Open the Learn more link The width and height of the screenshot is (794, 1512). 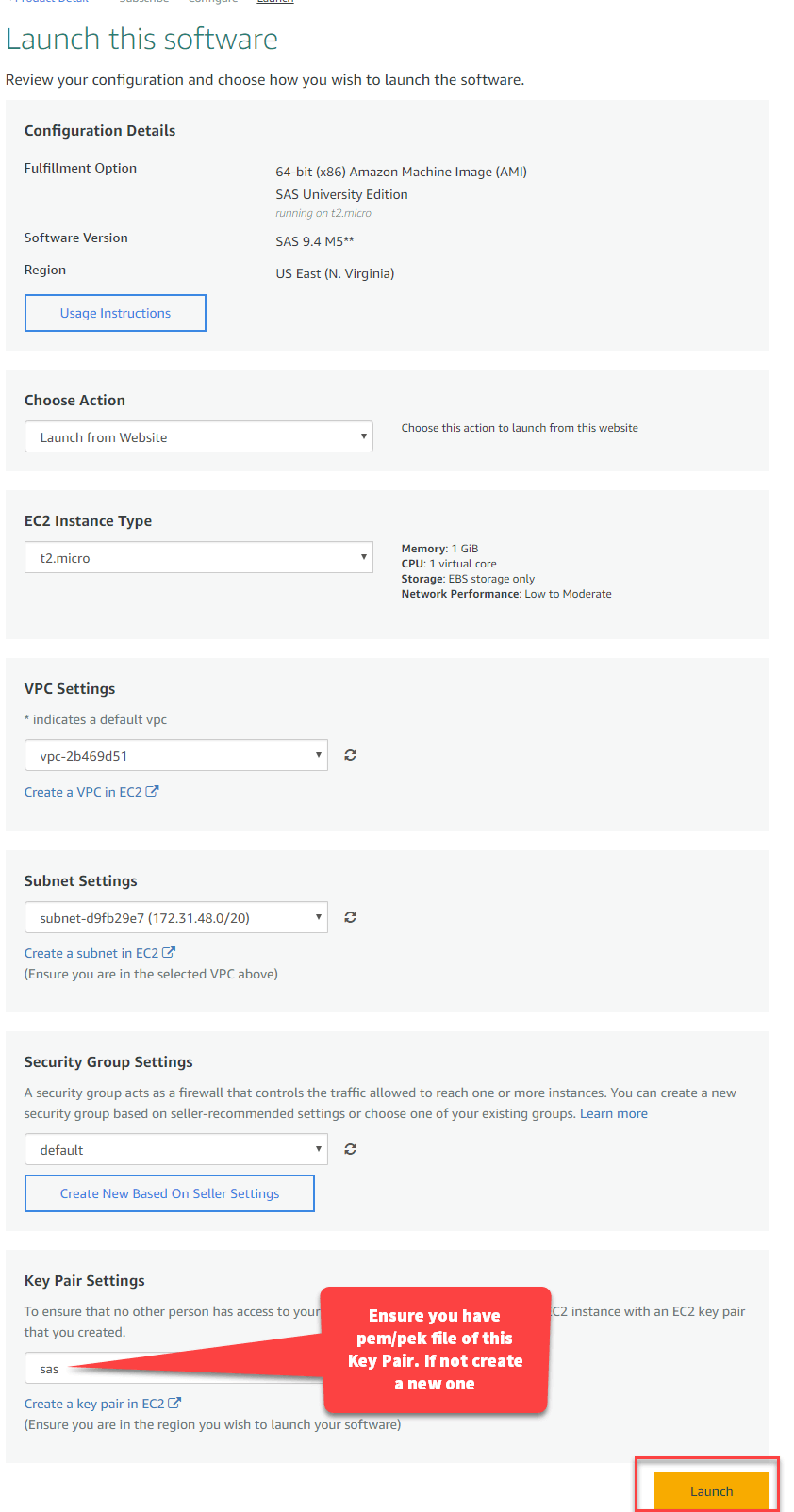613,1113
